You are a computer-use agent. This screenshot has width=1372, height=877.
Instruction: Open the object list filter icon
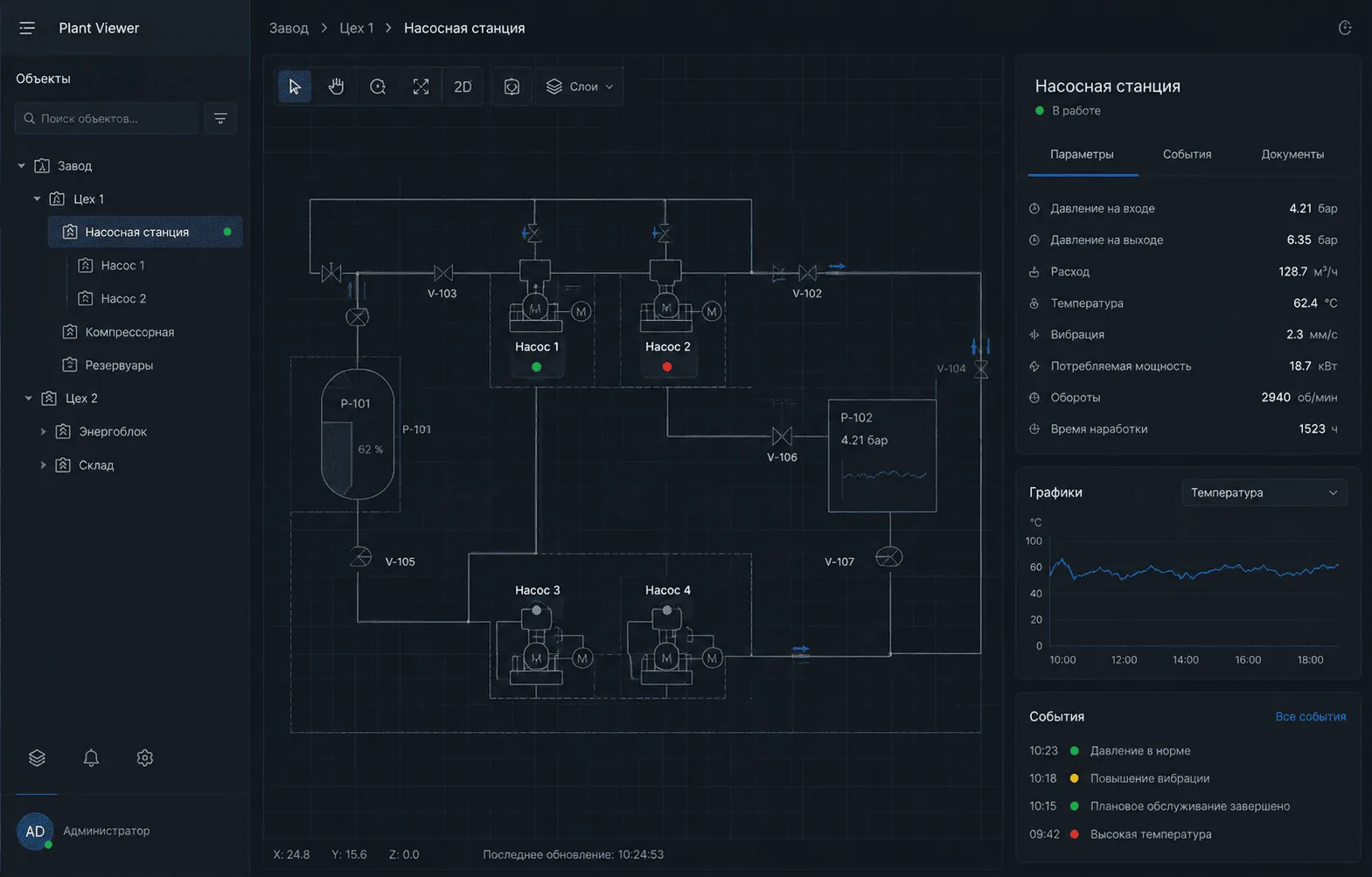(220, 118)
